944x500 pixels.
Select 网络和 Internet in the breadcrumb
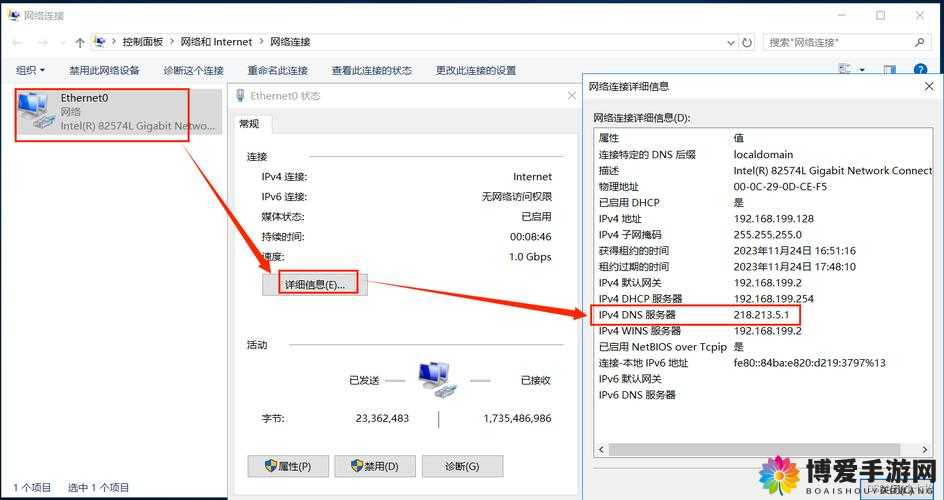tap(216, 42)
